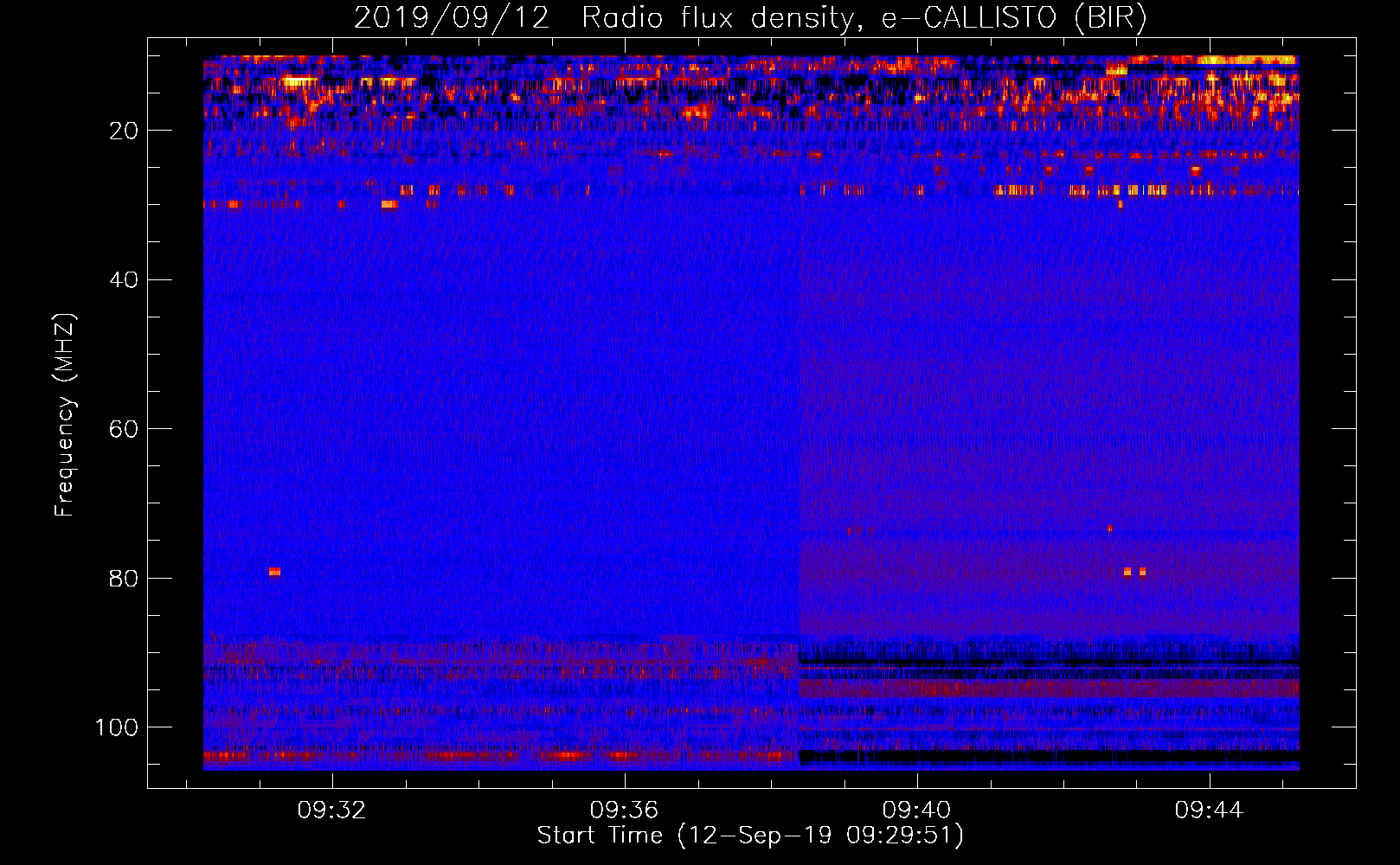The height and width of the screenshot is (865, 1400).
Task: Click the '20' frequency tick label
Action: coord(124,131)
